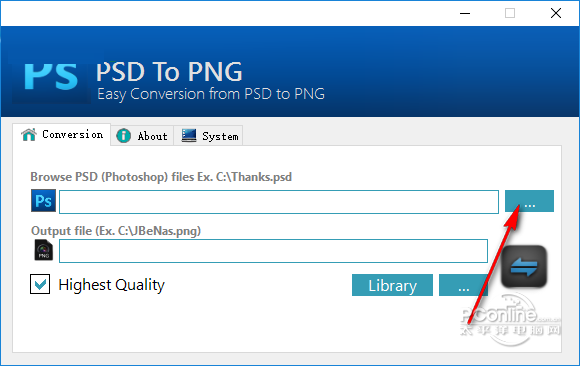Click the 'PSD To PNG' title text
580x366 pixels.
click(x=169, y=71)
